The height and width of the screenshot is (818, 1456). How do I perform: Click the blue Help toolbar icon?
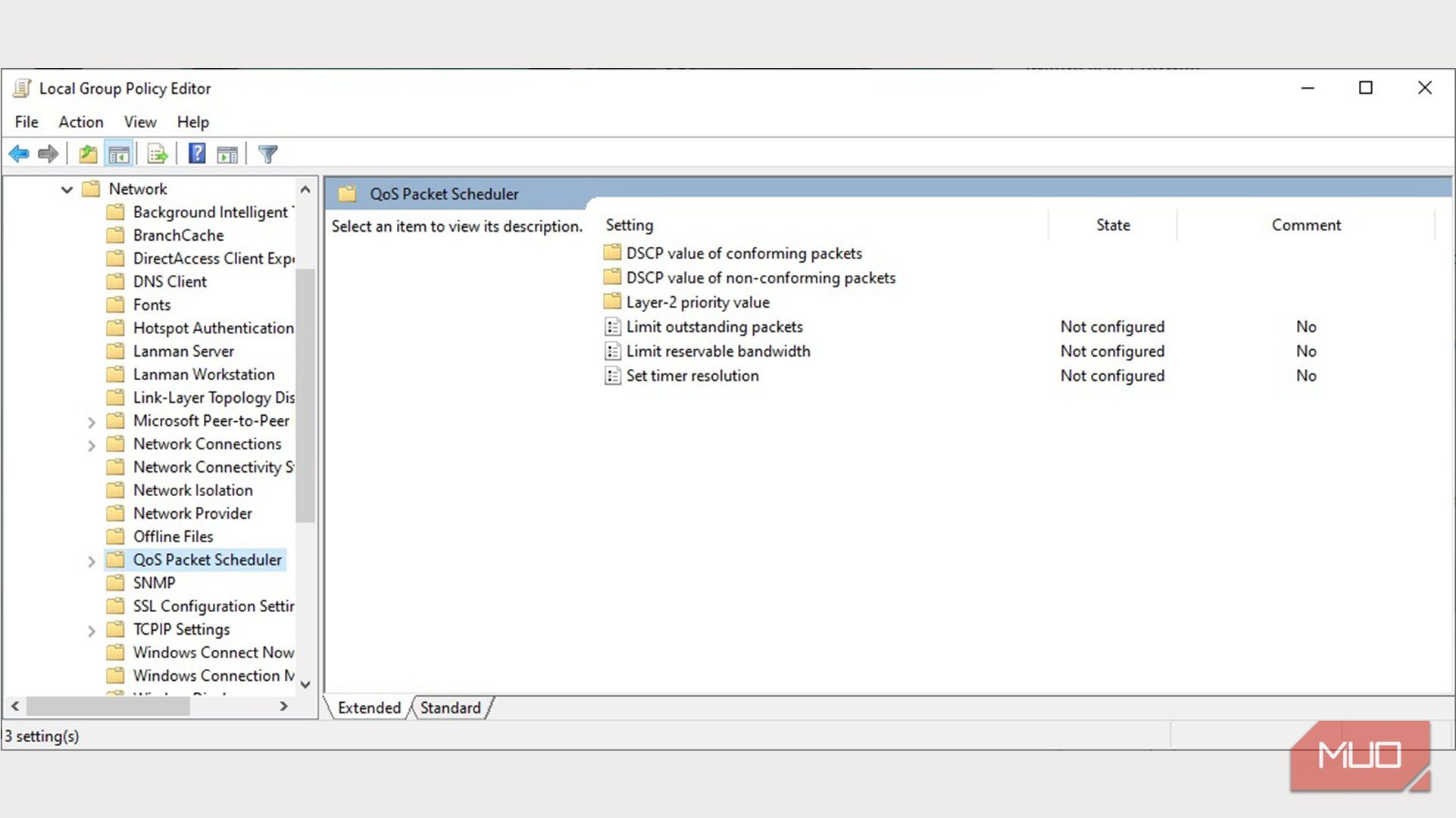point(197,154)
